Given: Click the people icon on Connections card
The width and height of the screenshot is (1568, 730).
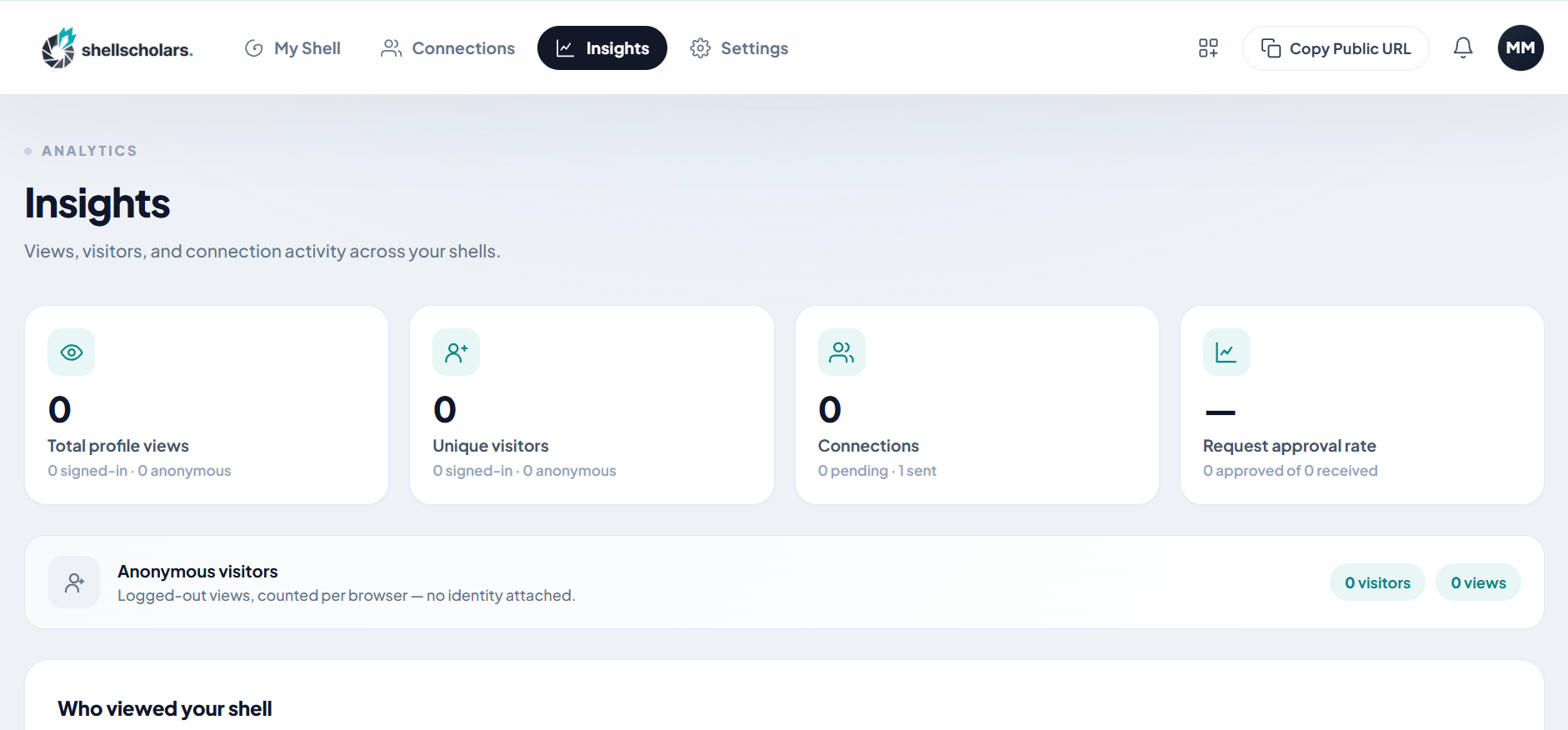Looking at the screenshot, I should (841, 352).
